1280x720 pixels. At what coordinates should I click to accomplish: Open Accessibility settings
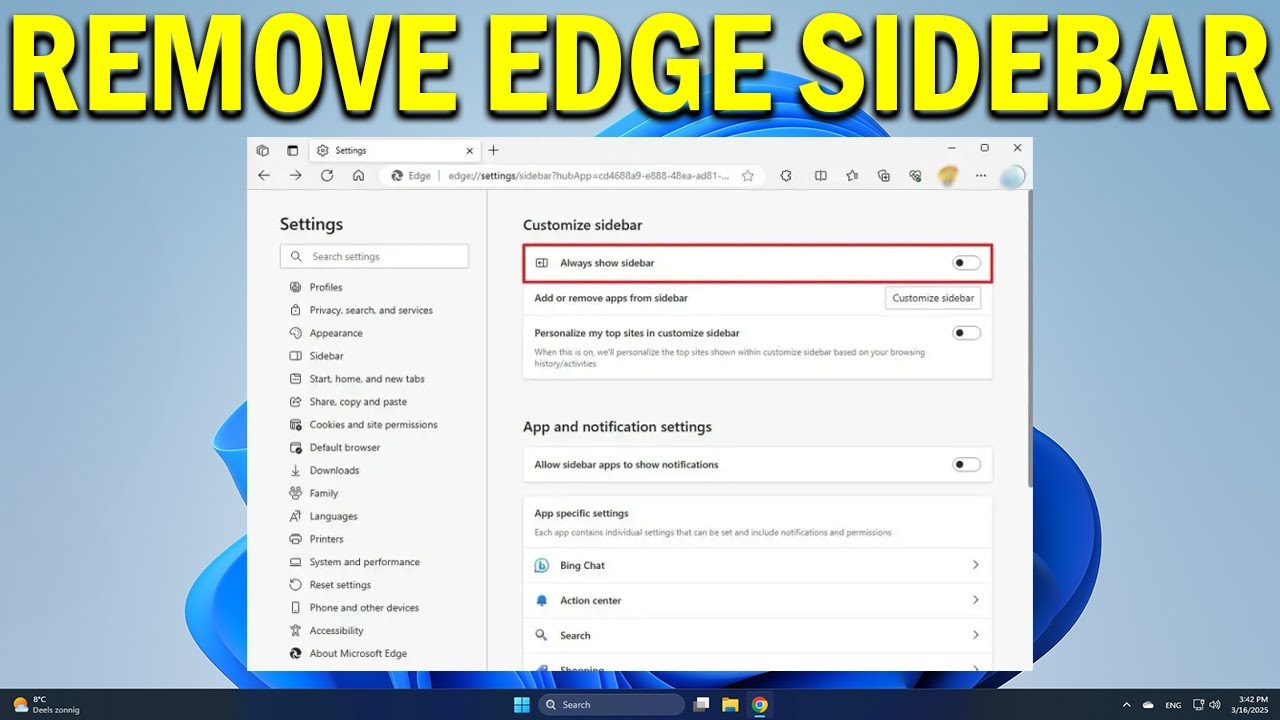[336, 631]
